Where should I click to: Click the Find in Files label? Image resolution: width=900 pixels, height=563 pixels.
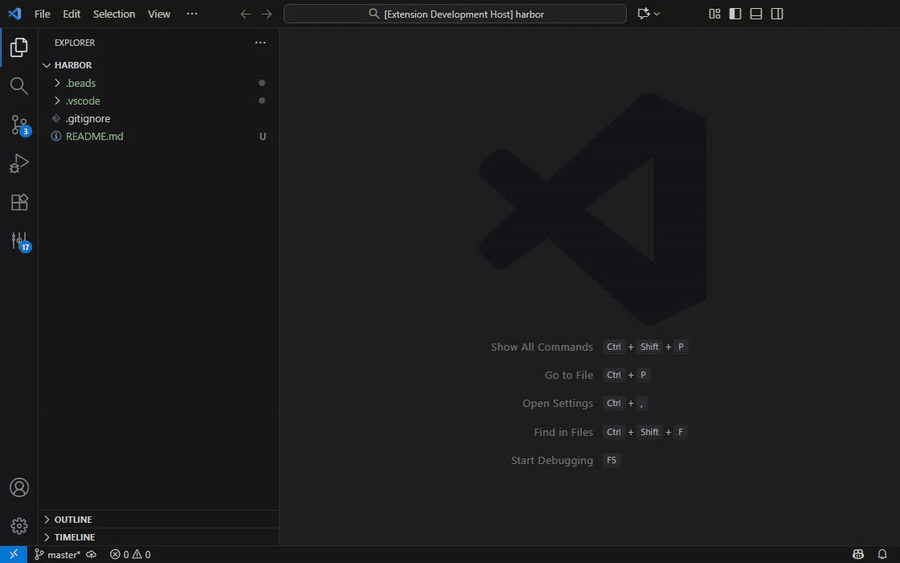click(563, 432)
